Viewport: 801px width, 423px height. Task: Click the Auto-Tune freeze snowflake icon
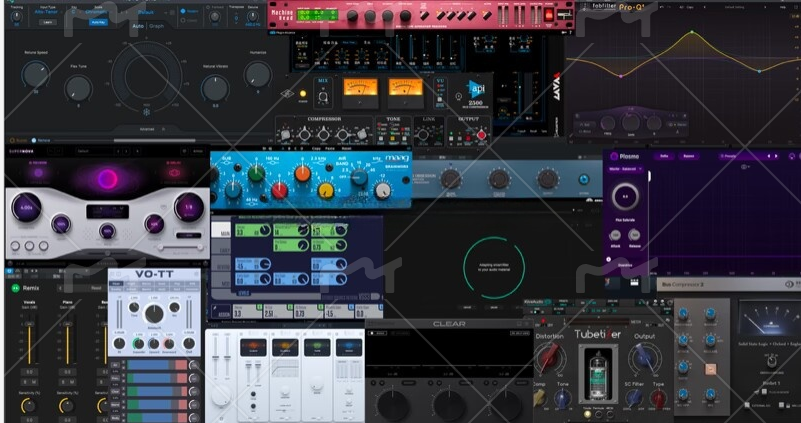pyautogui.click(x=147, y=112)
